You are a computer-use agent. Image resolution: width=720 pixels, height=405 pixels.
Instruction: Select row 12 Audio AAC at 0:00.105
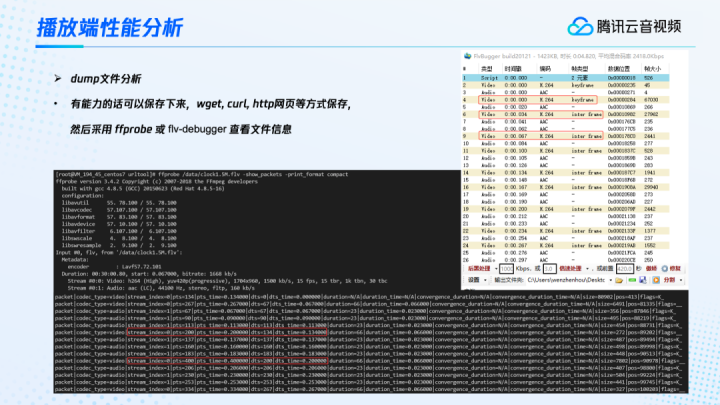coord(565,158)
